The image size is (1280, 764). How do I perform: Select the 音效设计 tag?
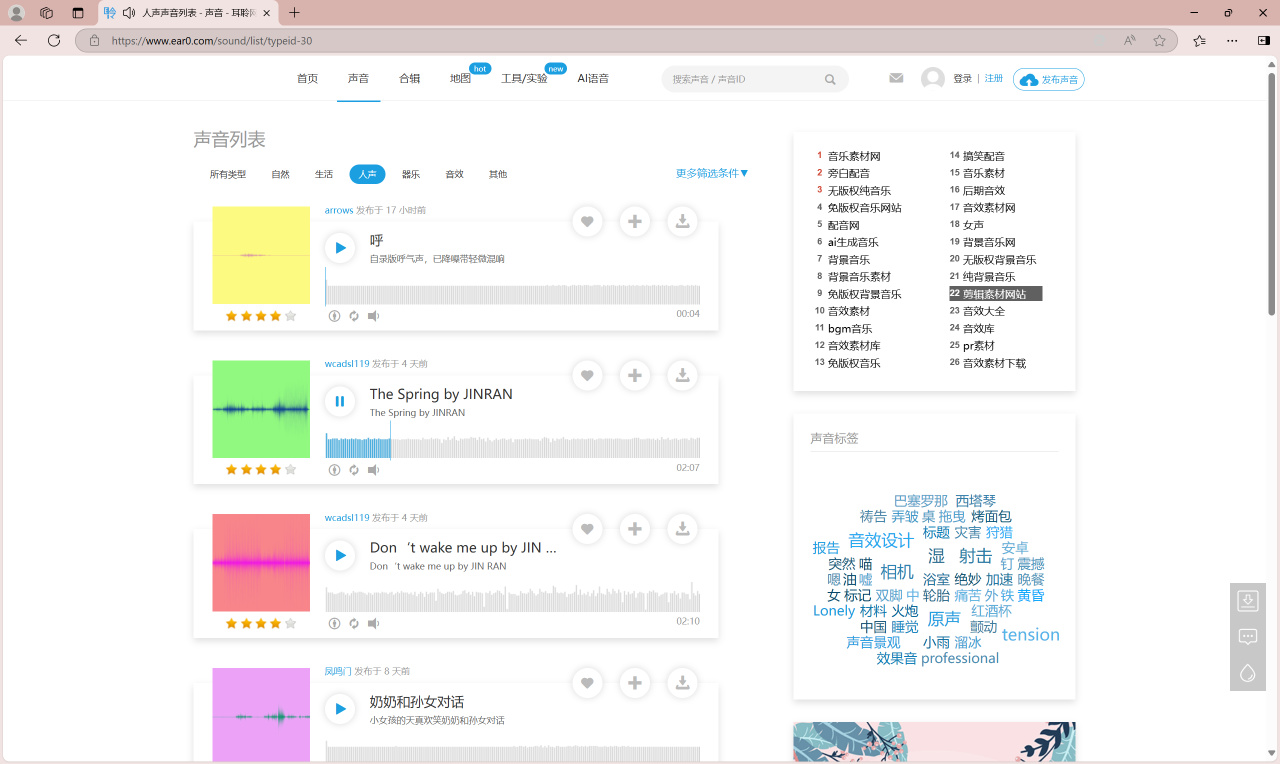(881, 541)
